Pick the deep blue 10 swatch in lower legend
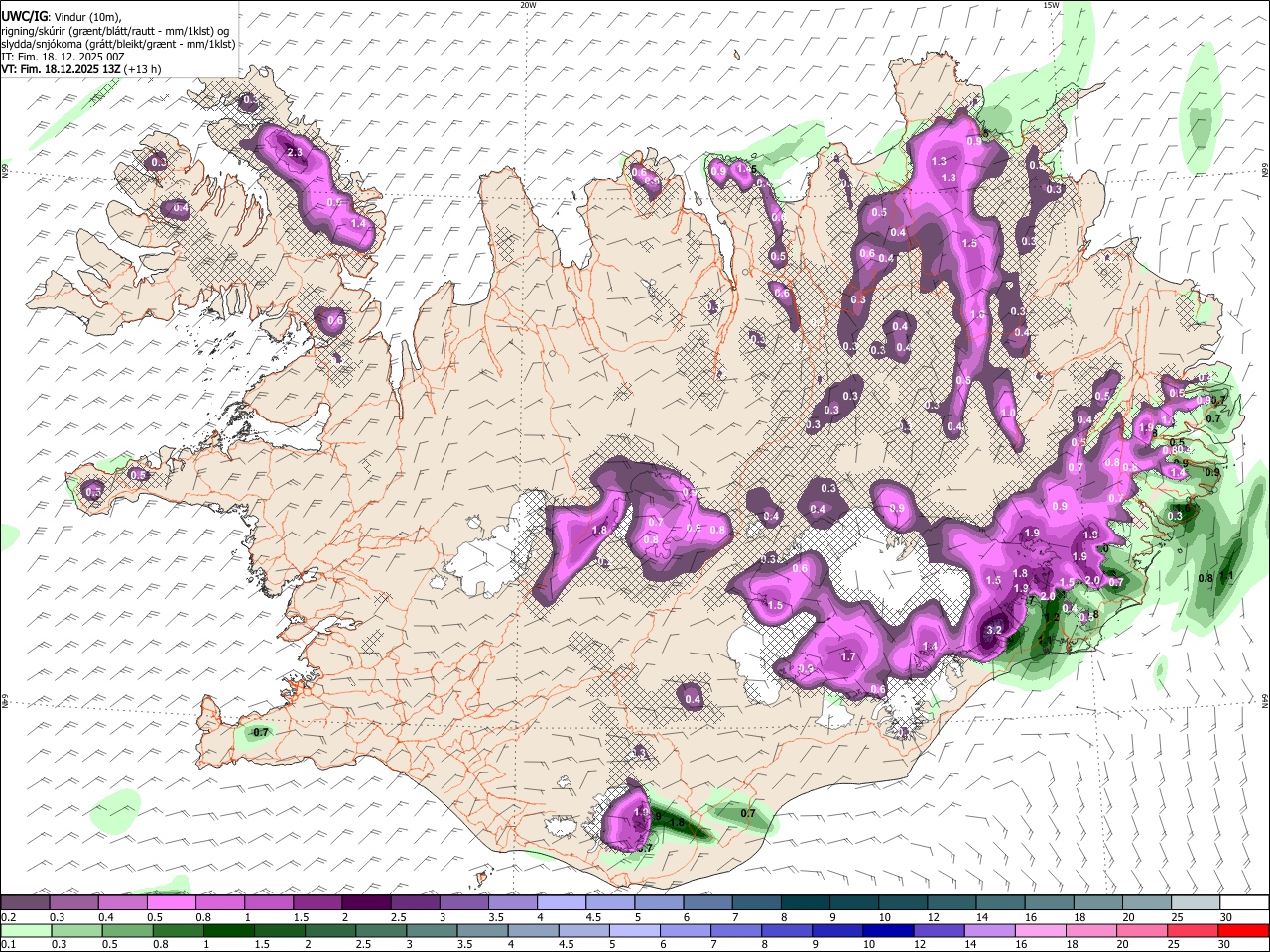Viewport: 1270px width, 952px height. pos(888,930)
